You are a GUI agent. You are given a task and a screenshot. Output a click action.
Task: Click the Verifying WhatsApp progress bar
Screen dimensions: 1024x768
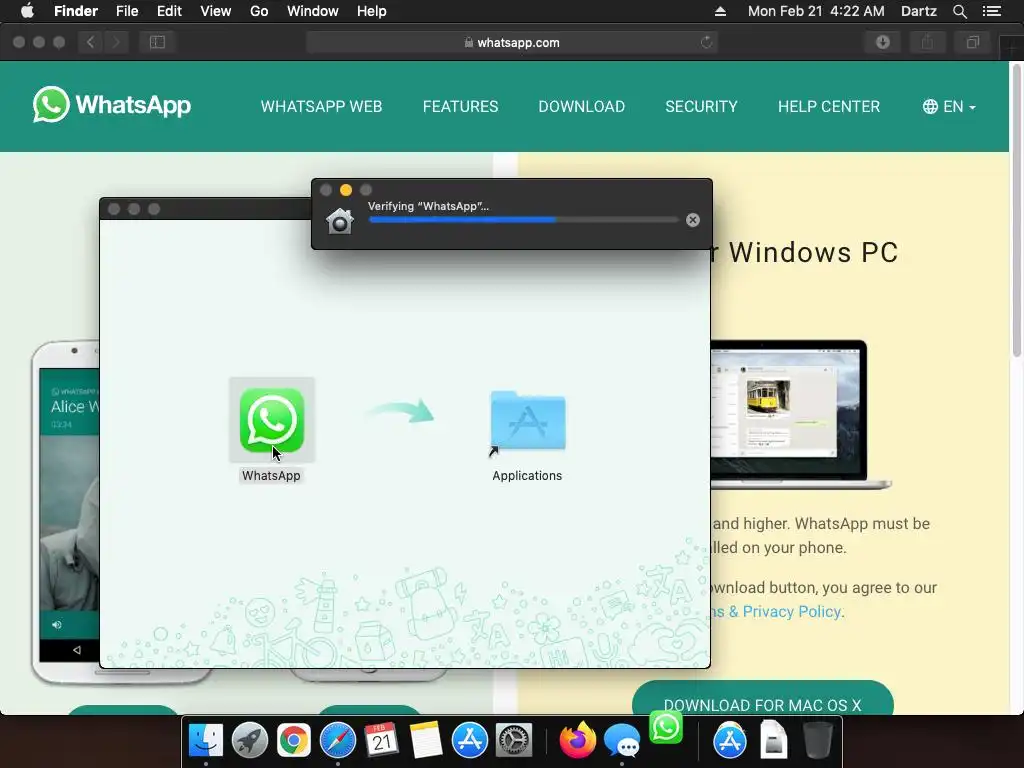[x=524, y=220]
